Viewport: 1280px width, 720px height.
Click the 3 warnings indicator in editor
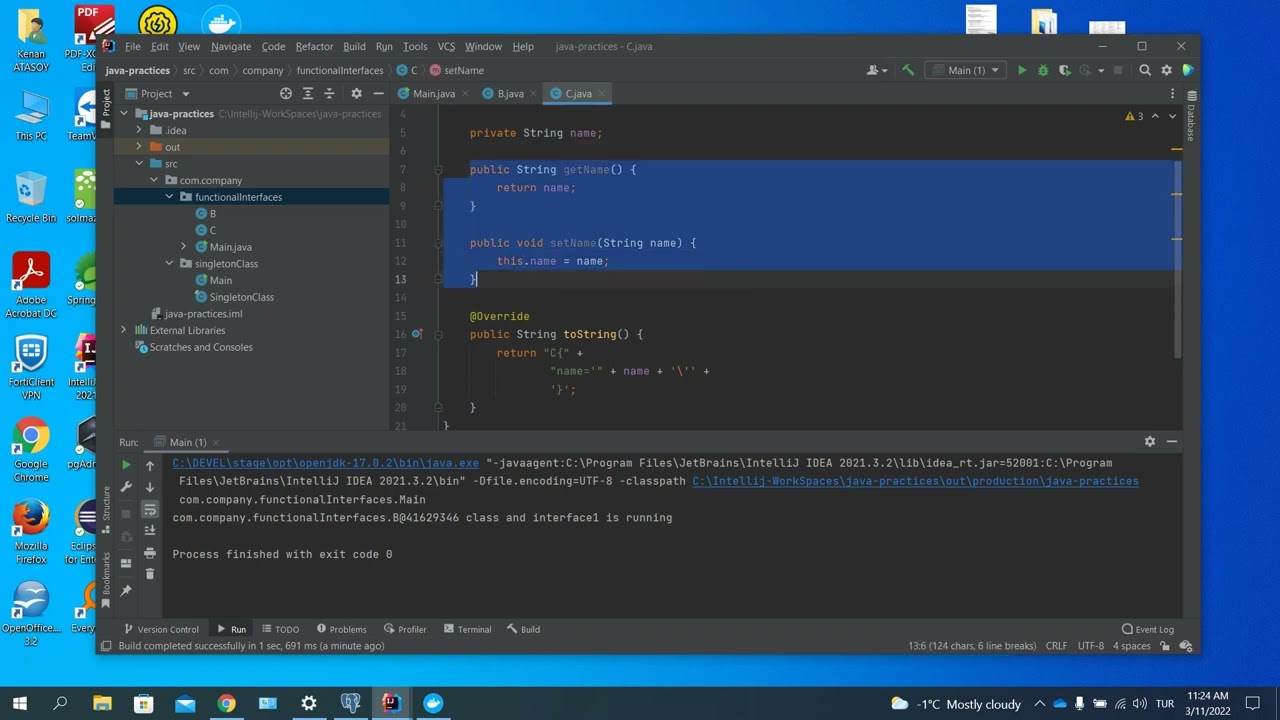pyautogui.click(x=1134, y=116)
